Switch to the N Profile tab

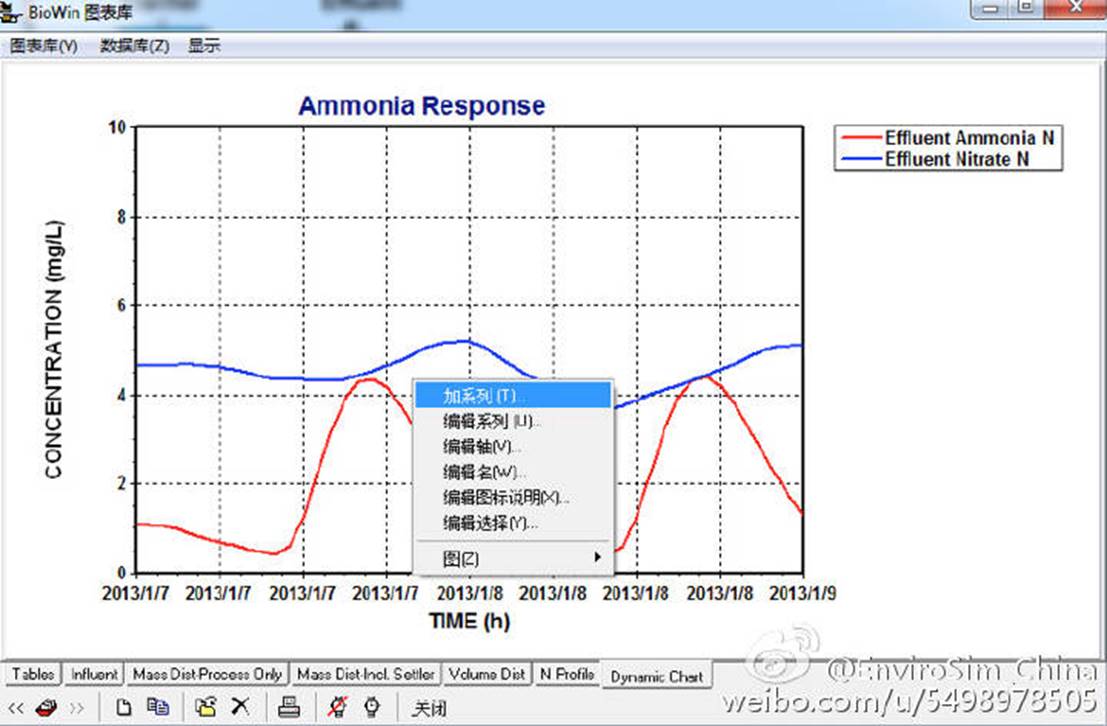click(x=567, y=675)
